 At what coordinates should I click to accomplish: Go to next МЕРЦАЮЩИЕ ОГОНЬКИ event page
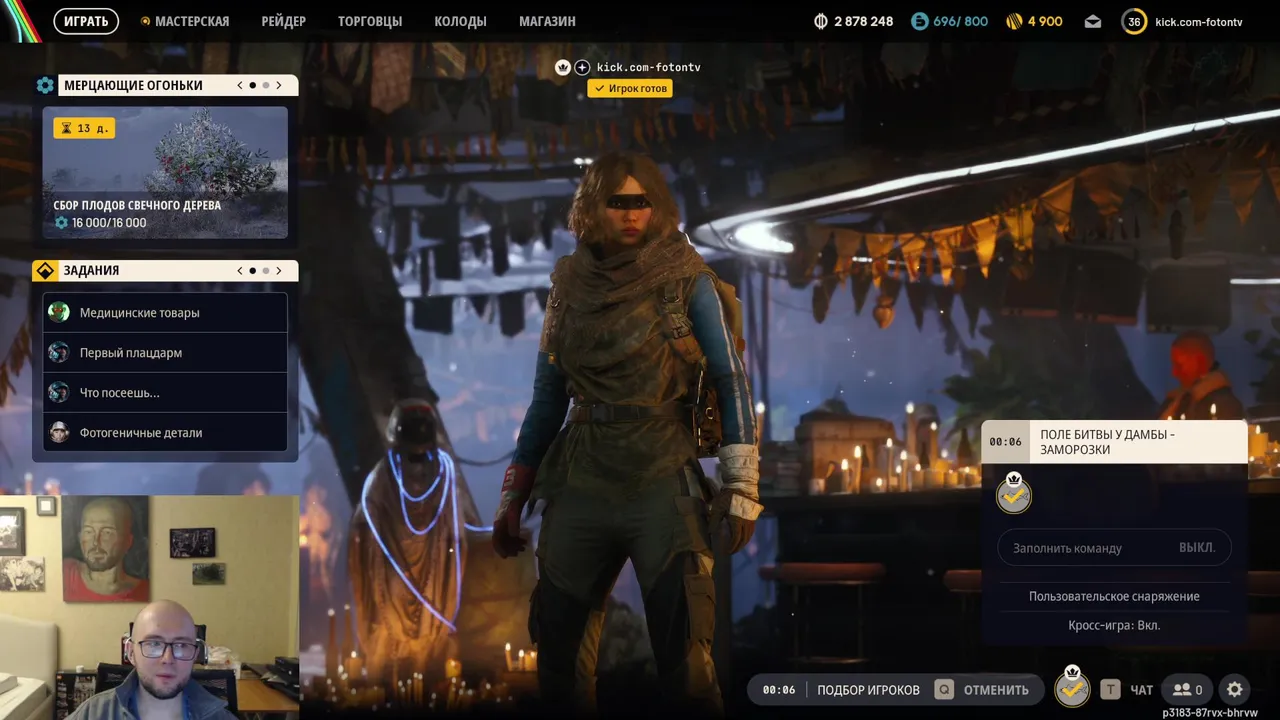tap(279, 85)
